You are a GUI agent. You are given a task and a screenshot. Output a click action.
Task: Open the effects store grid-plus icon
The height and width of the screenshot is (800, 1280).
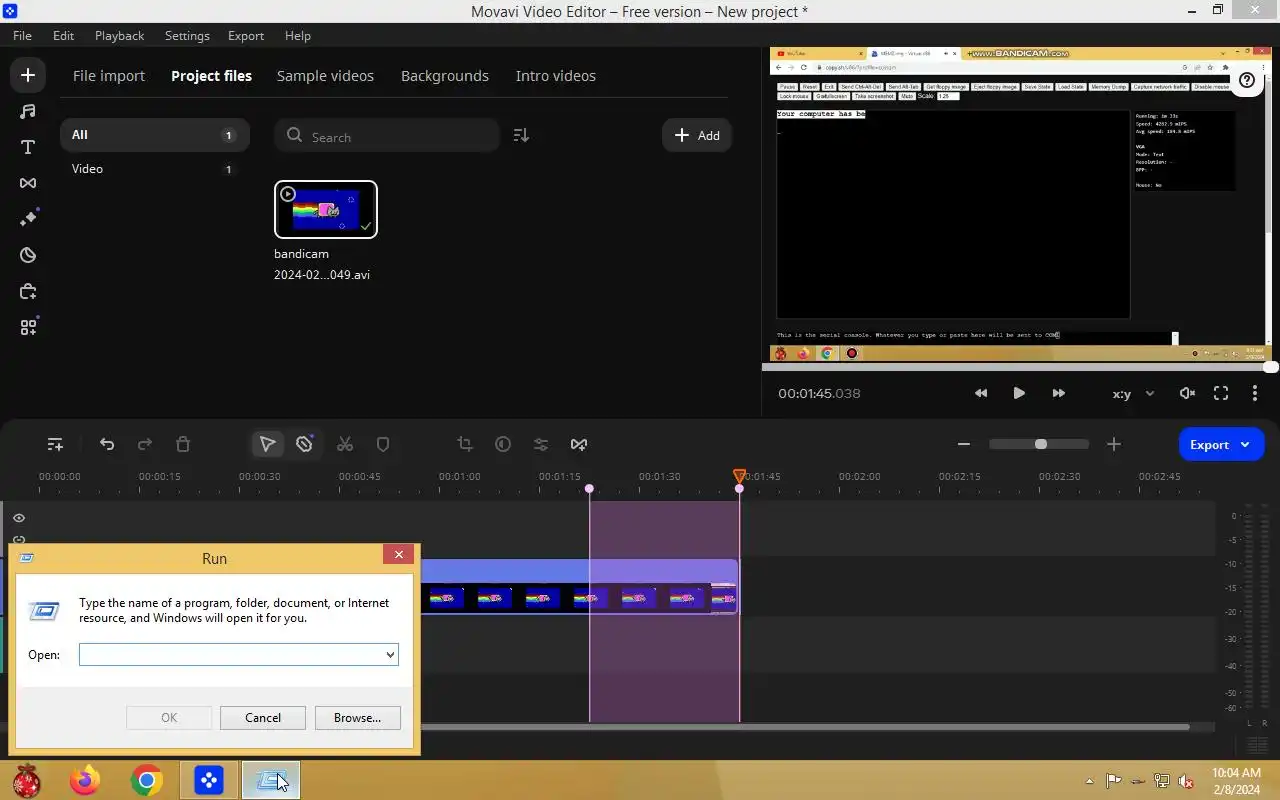pos(28,327)
